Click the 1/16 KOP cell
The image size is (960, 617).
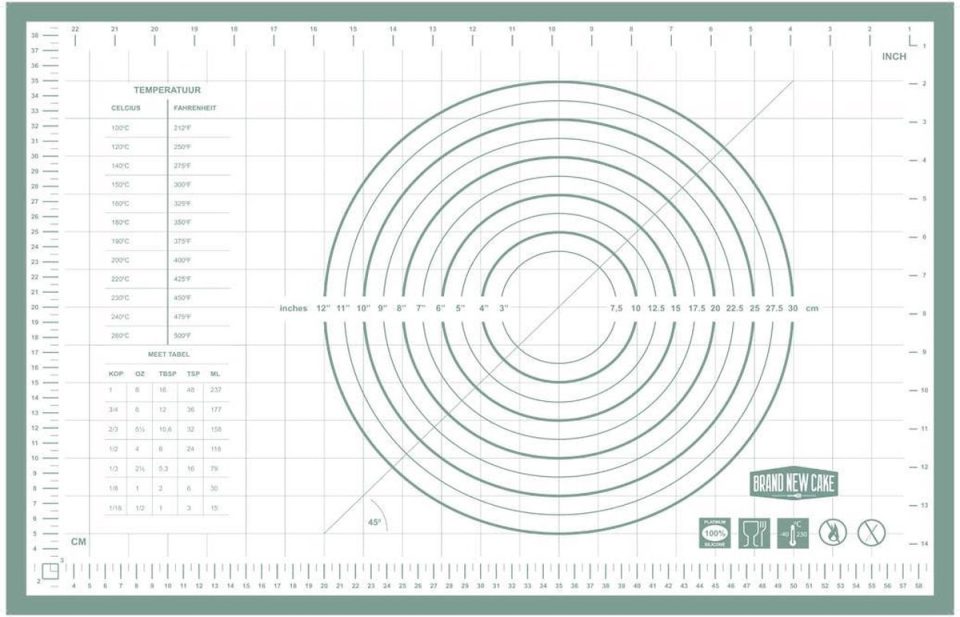pyautogui.click(x=115, y=508)
